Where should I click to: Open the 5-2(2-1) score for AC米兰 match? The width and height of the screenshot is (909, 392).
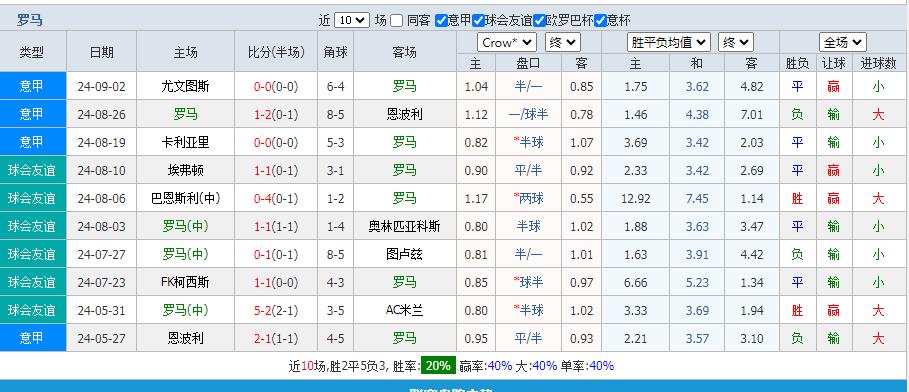coord(276,310)
